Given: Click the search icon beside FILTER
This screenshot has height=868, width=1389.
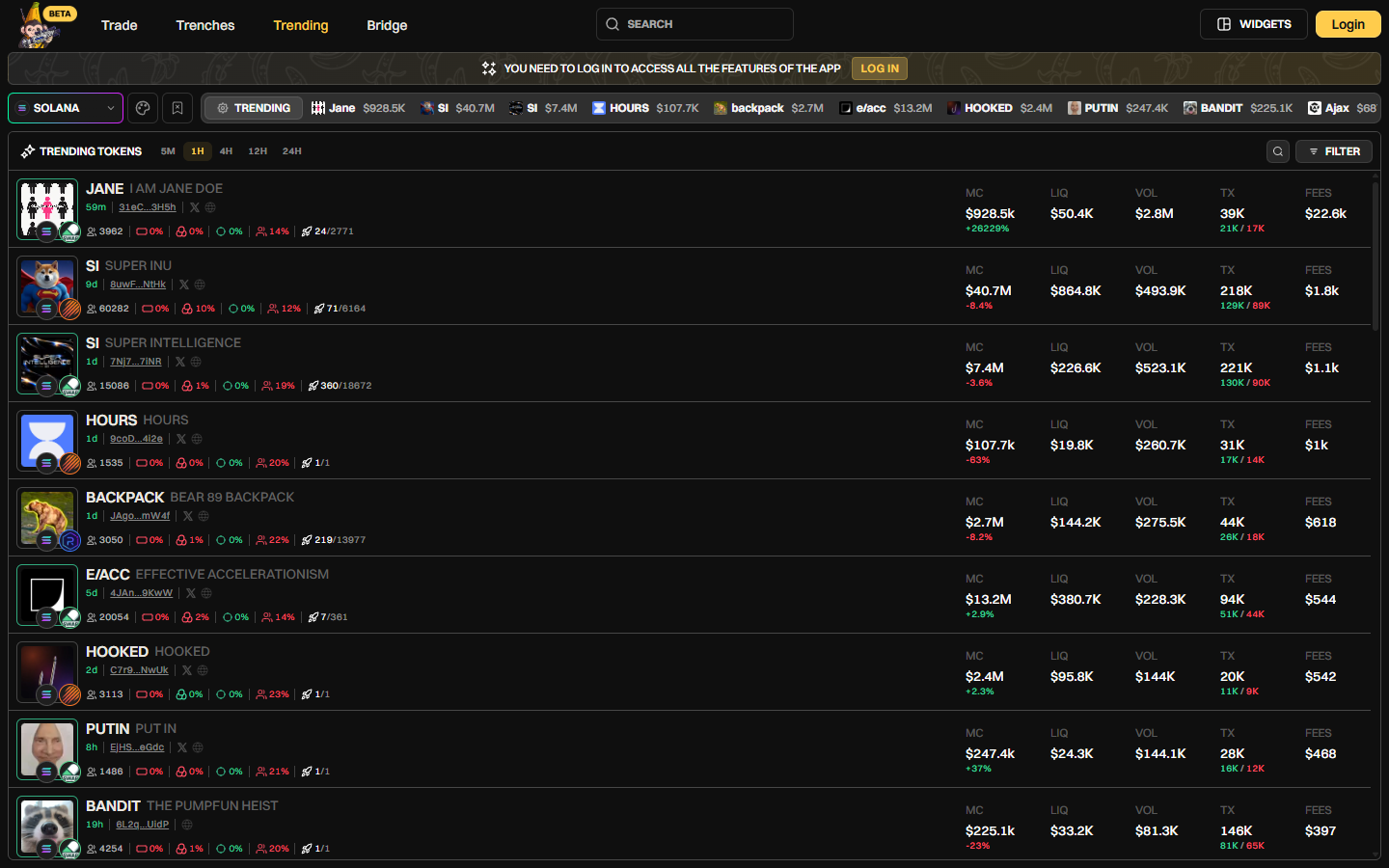Looking at the screenshot, I should pos(1278,151).
